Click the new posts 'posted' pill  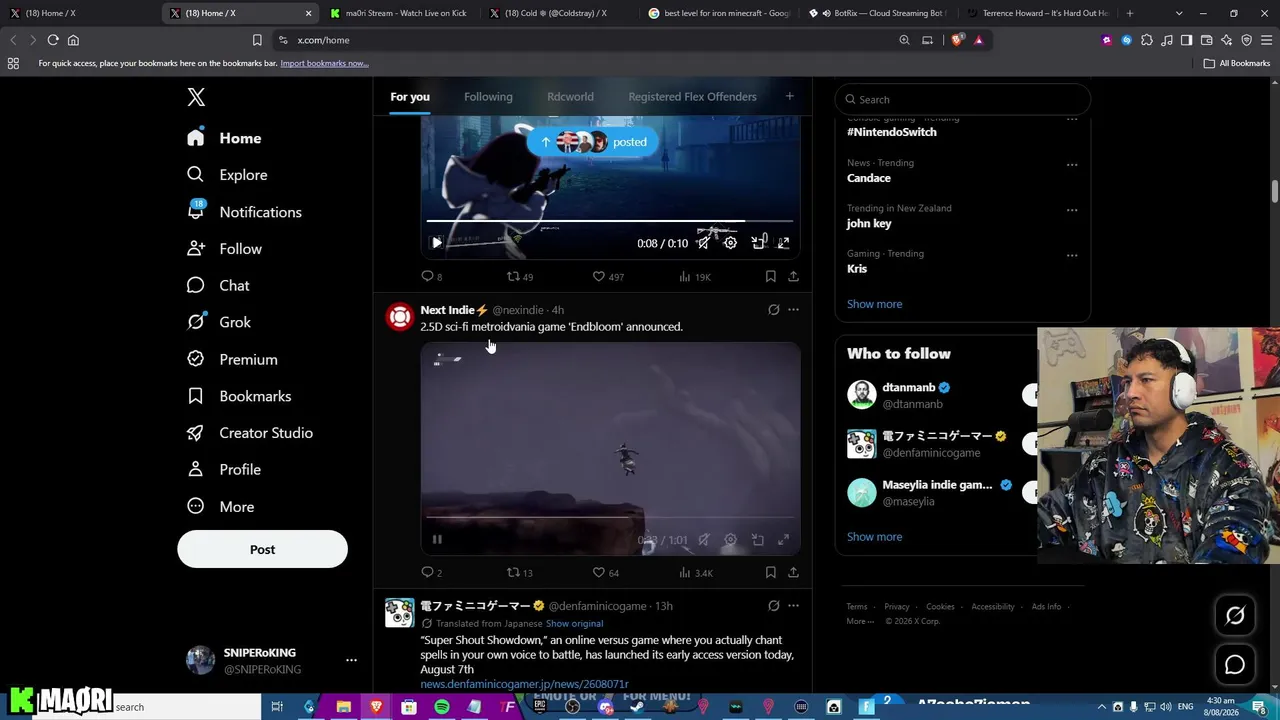(594, 142)
